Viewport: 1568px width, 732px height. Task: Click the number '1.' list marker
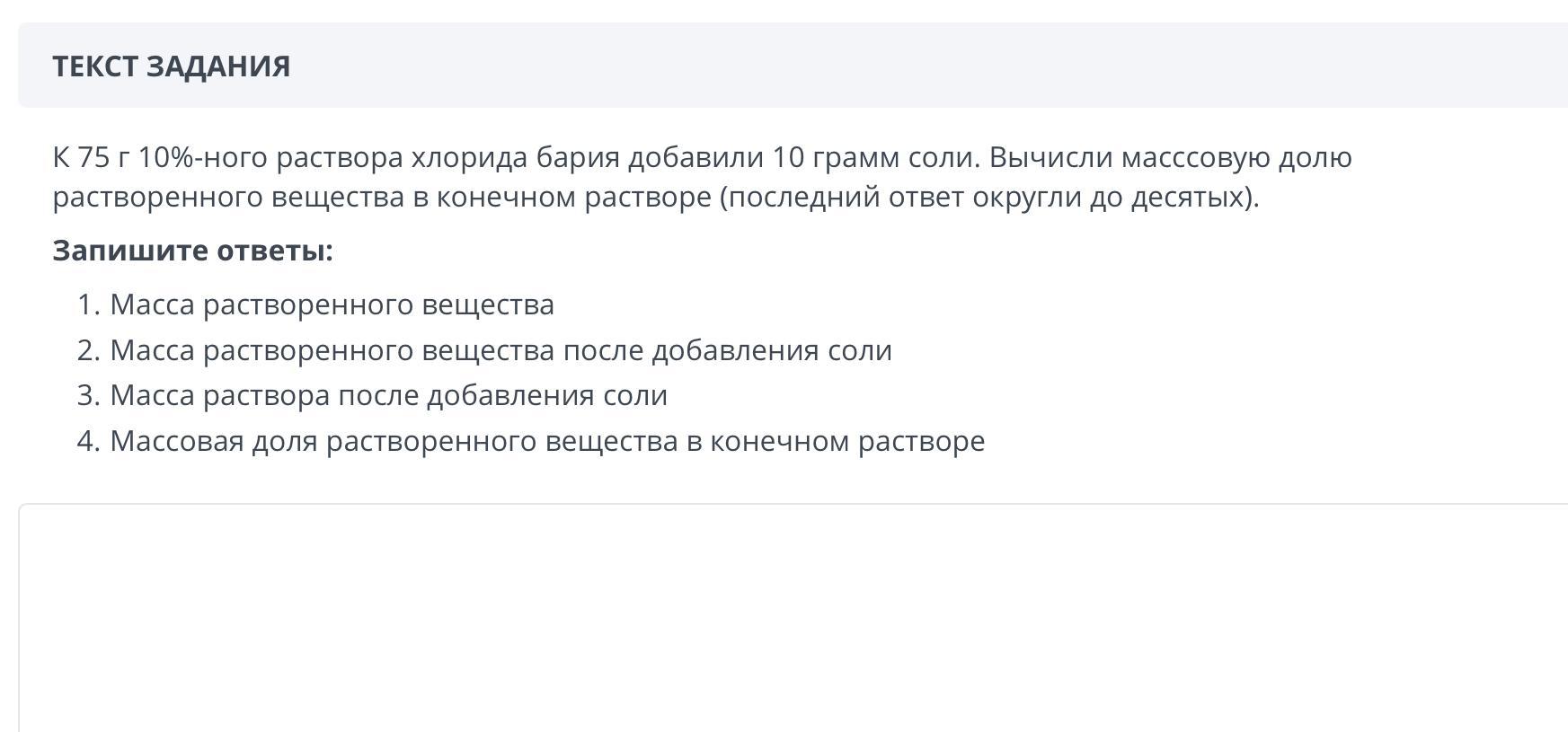(88, 304)
